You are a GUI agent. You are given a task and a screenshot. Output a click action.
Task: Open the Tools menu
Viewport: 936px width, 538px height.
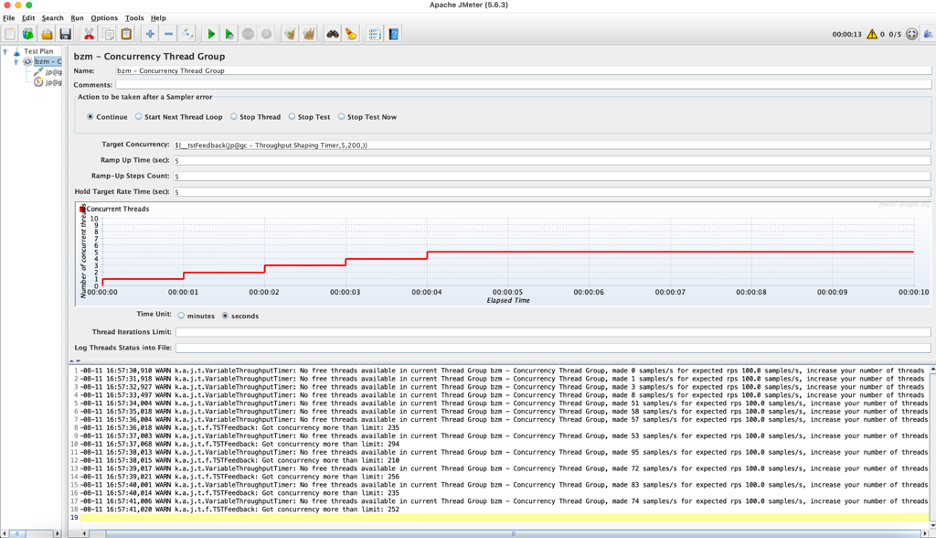(134, 18)
